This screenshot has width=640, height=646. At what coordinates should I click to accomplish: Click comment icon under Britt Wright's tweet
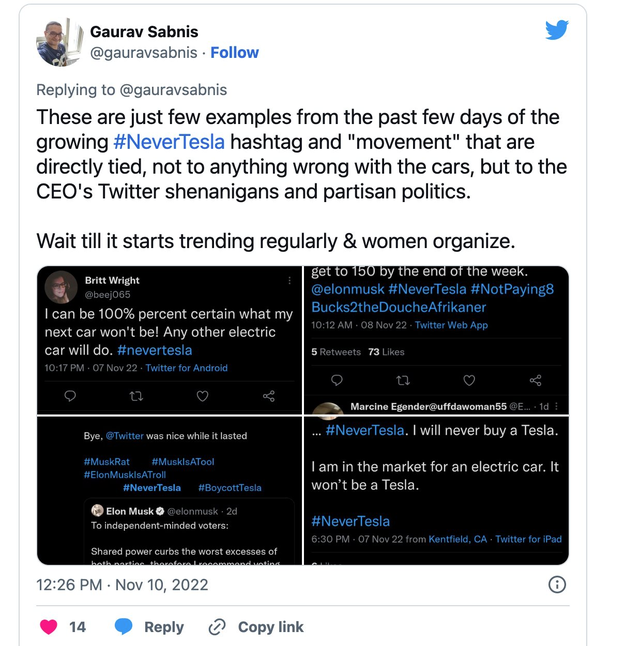[70, 396]
